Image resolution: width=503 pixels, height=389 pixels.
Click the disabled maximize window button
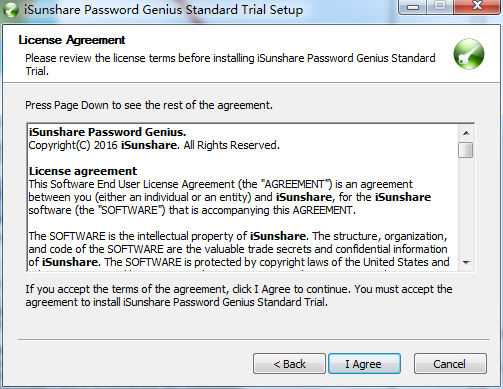[x=440, y=6]
